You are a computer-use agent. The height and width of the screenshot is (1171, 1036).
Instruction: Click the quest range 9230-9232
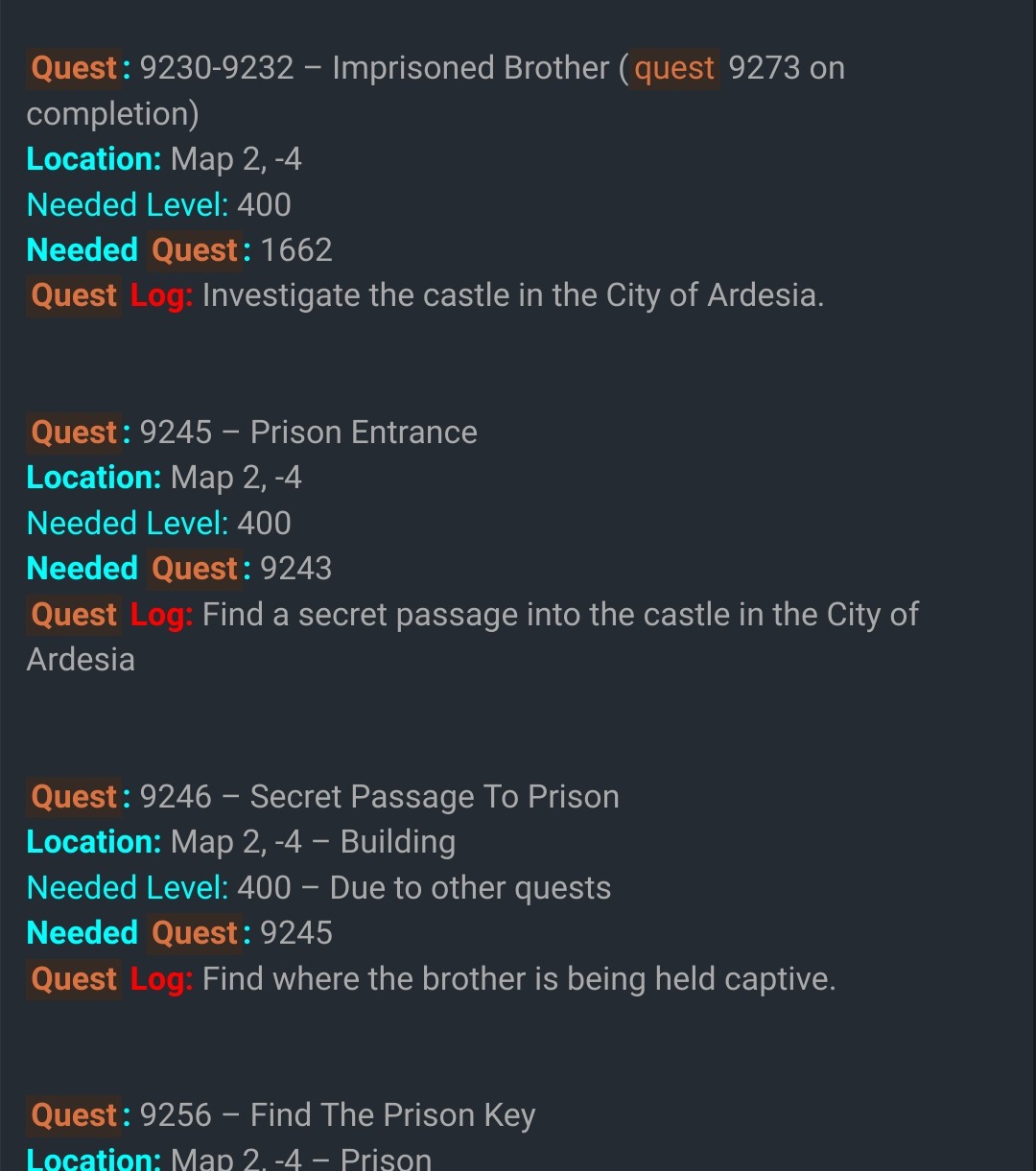[217, 68]
